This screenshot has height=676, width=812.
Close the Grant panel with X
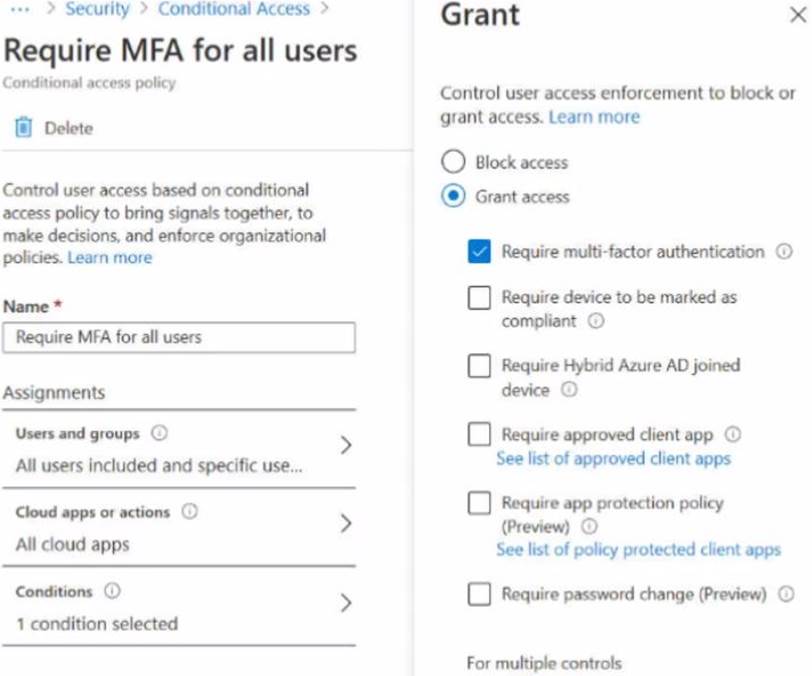pos(796,16)
